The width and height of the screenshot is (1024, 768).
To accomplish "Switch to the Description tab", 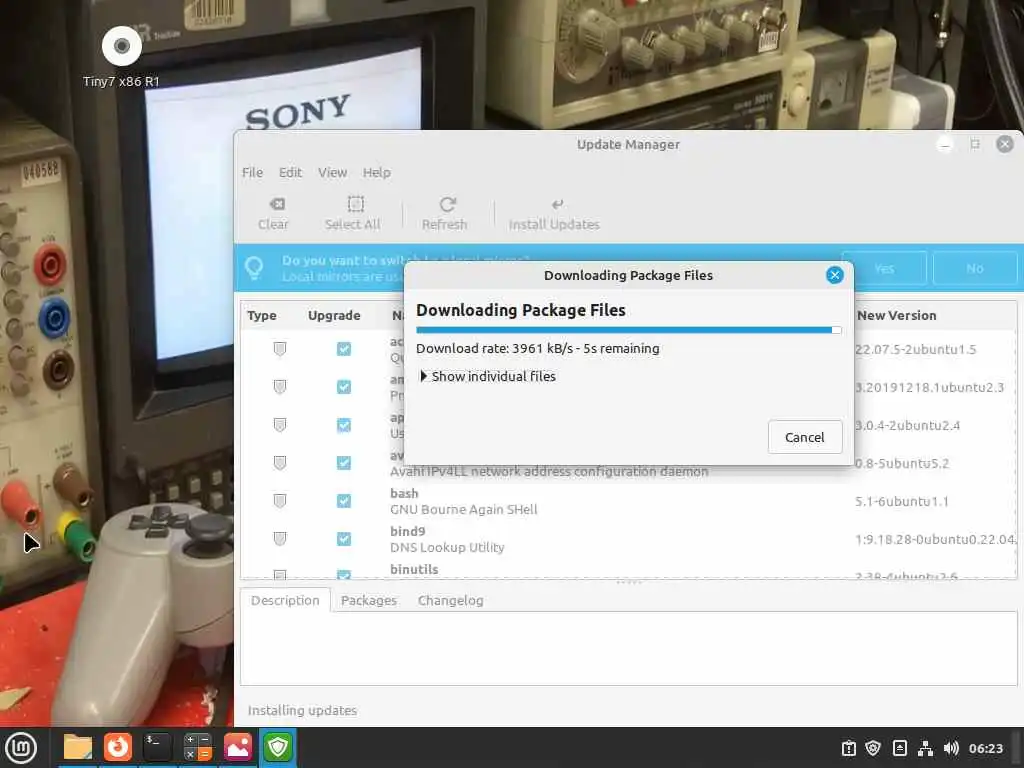I will coord(285,600).
